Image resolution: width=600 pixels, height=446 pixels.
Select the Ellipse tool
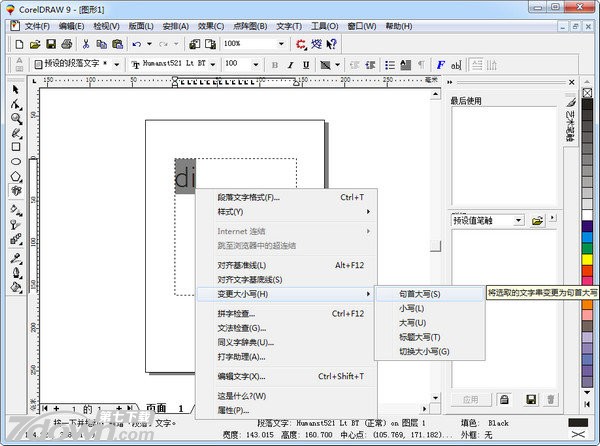tap(16, 160)
